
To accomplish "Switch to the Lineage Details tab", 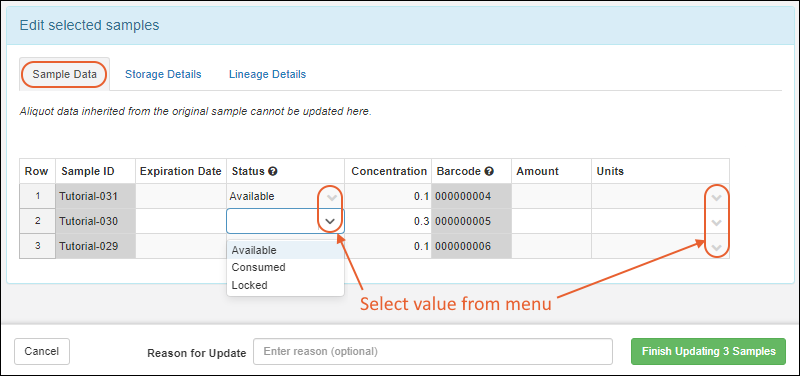I will [x=267, y=74].
